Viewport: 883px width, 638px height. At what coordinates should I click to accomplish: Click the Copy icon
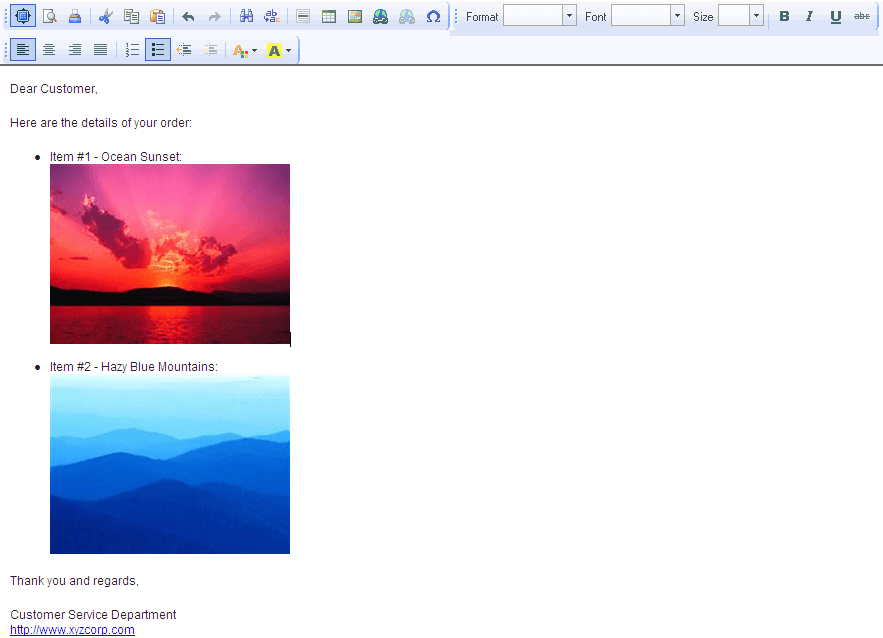[132, 16]
